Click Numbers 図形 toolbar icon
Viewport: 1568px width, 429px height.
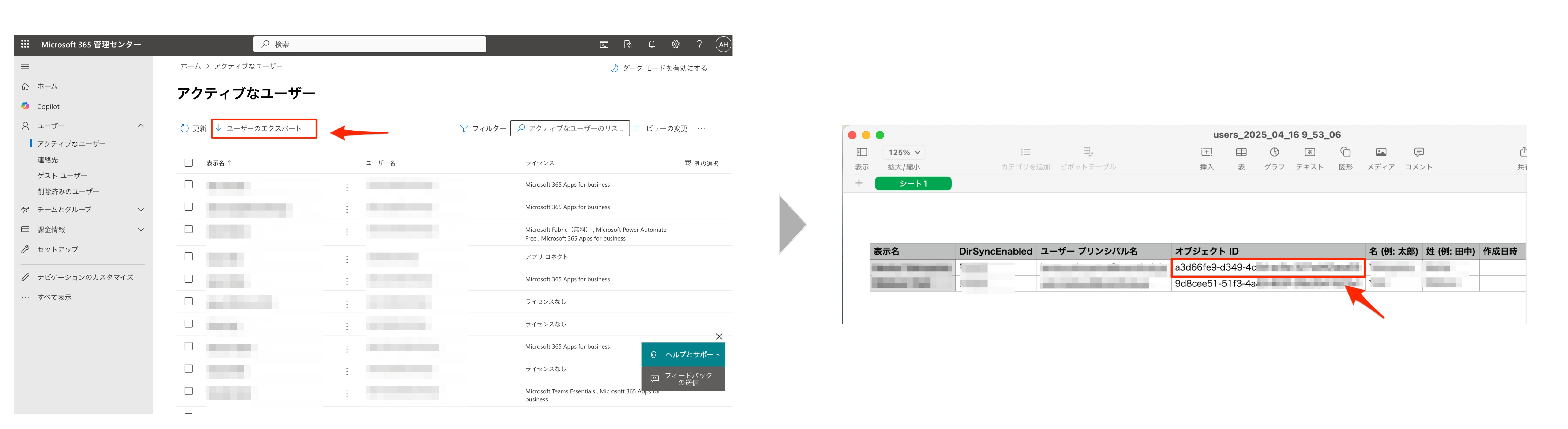(1345, 152)
